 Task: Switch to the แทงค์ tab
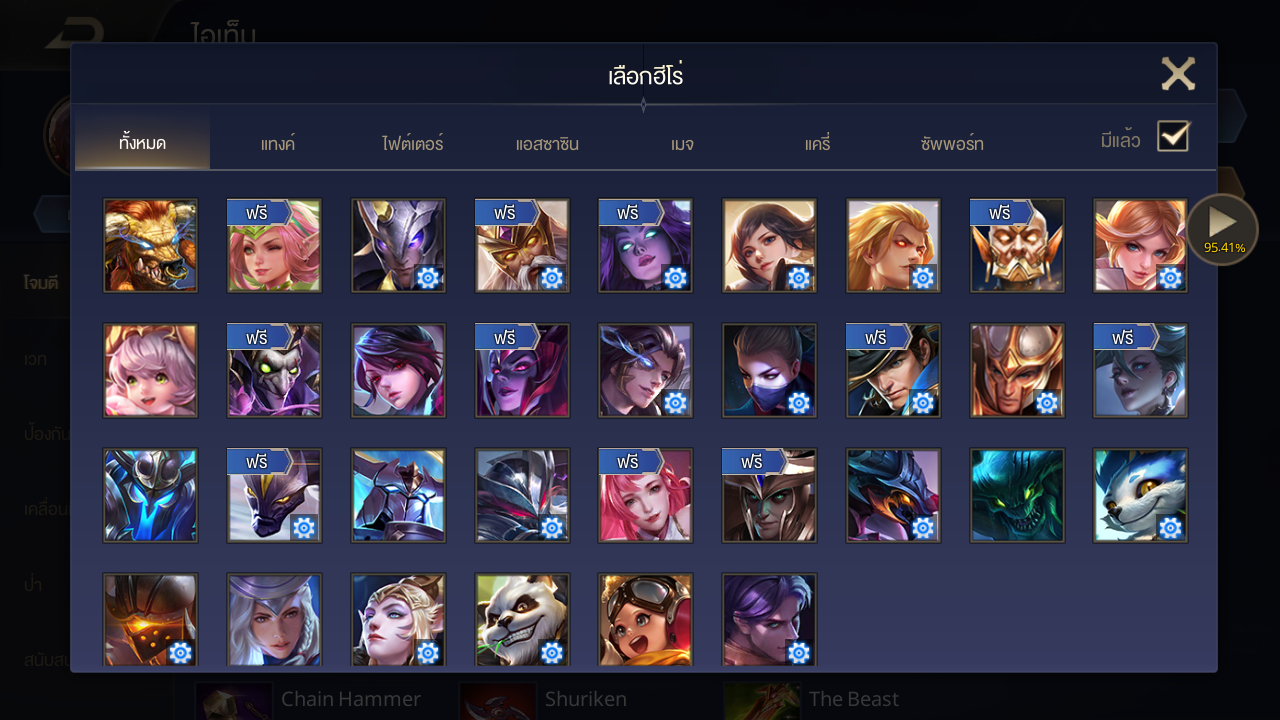pos(278,144)
